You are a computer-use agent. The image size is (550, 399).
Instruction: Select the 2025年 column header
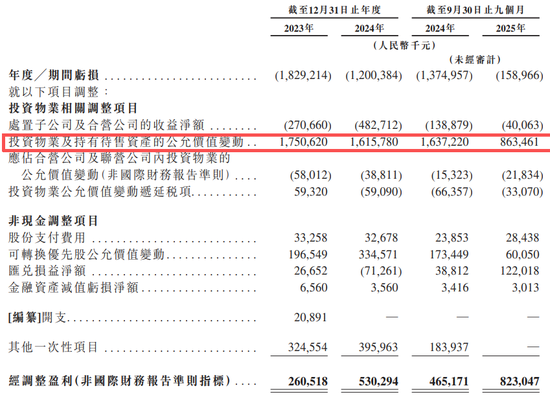tap(511, 28)
